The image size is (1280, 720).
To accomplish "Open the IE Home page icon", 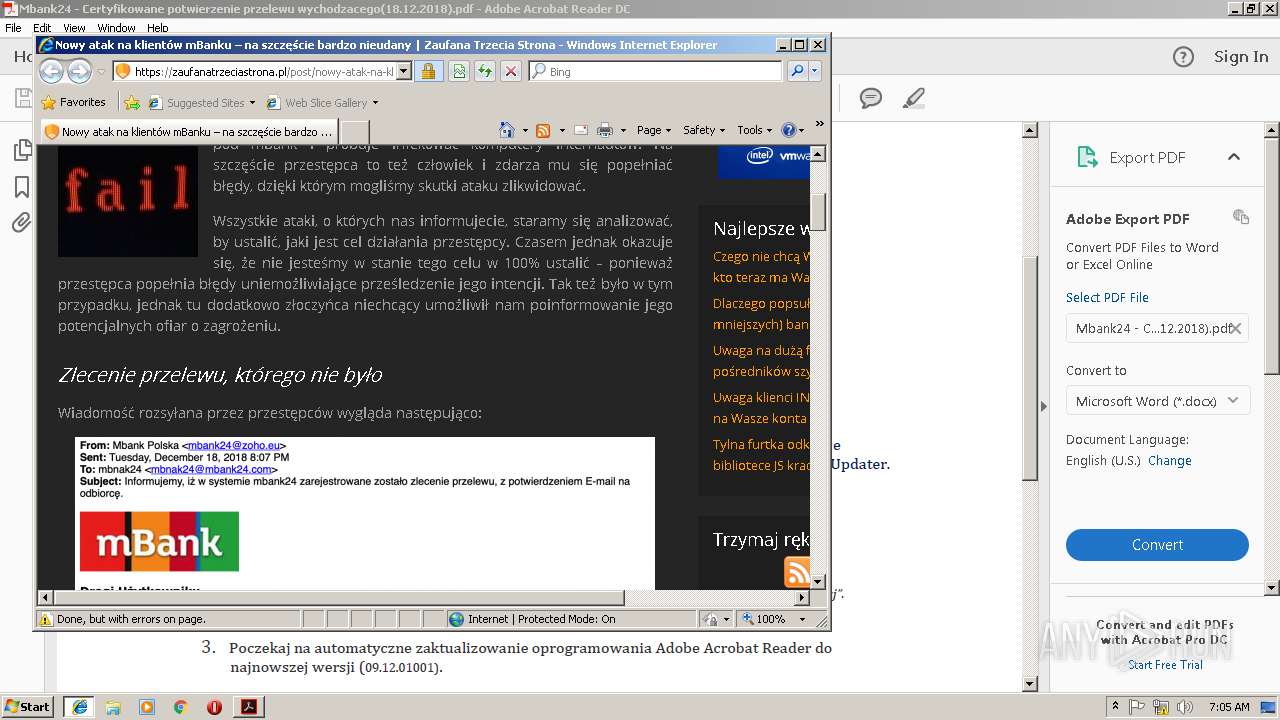I will [x=507, y=130].
